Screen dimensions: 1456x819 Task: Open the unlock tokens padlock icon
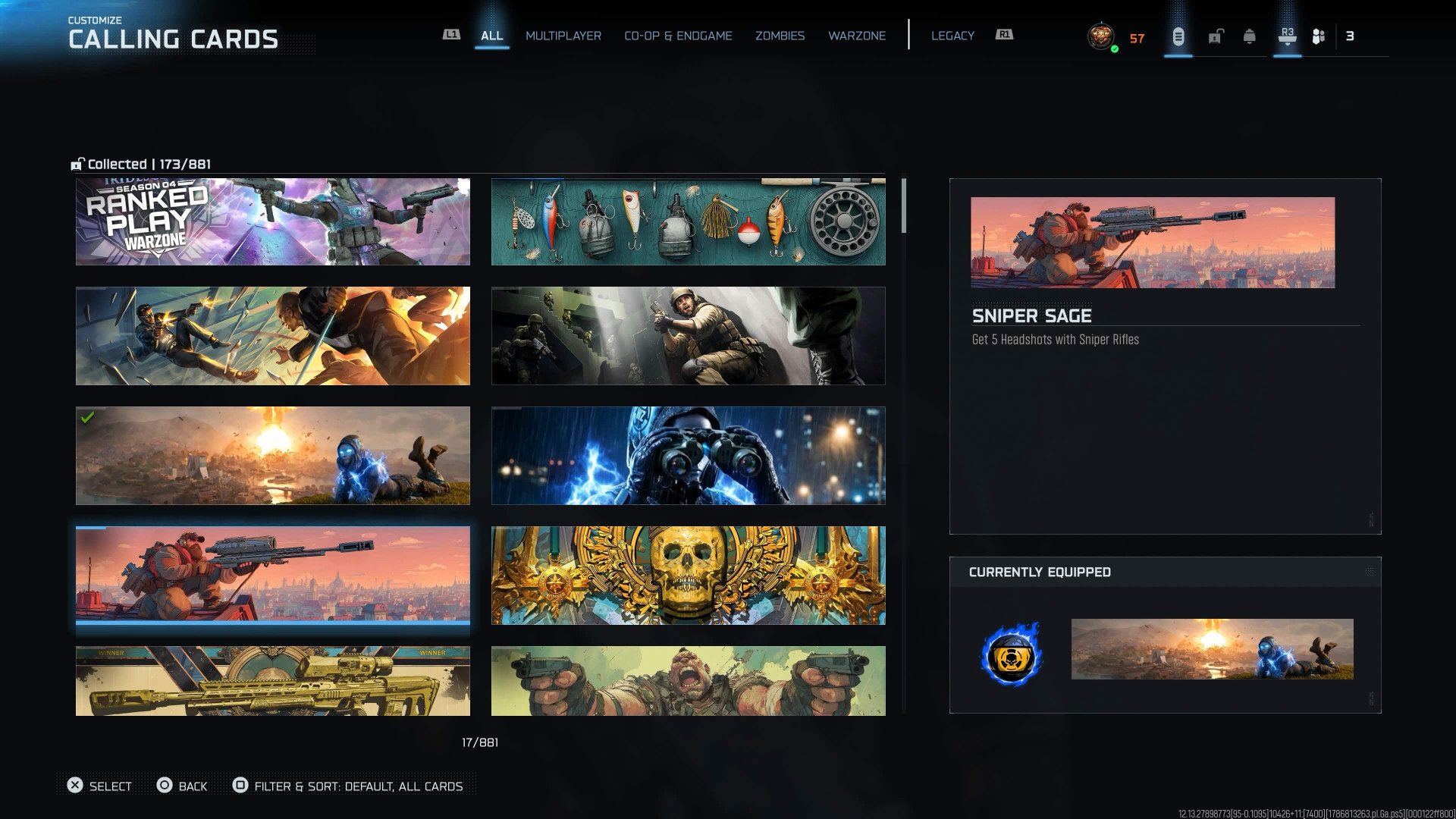pyautogui.click(x=1216, y=36)
